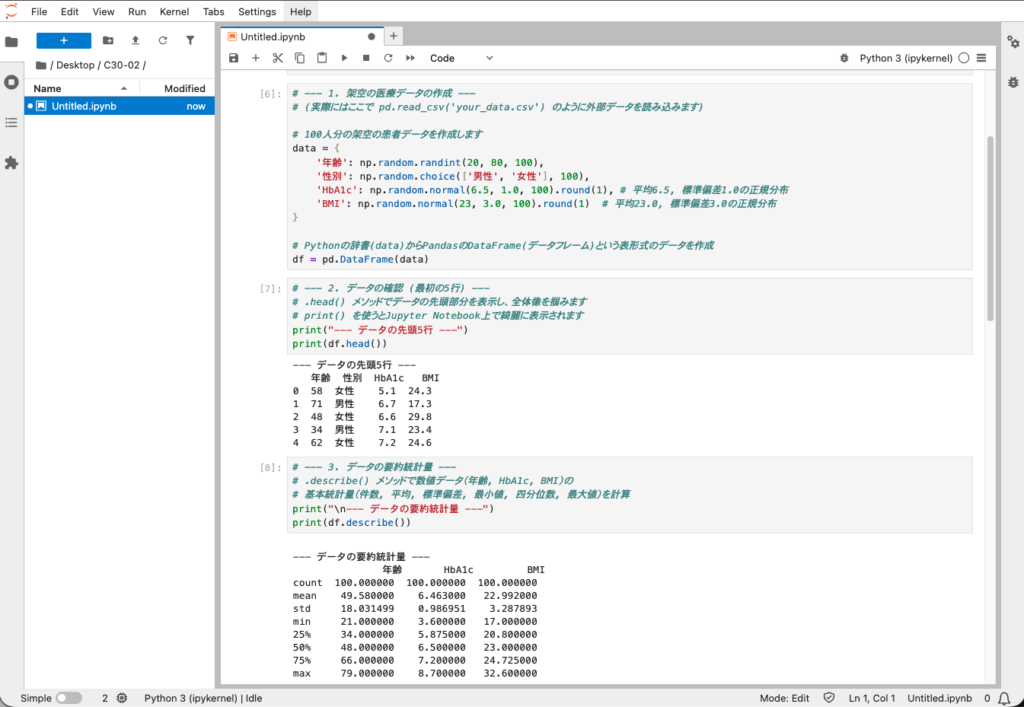Open the cell type Code dropdown
This screenshot has width=1024, height=707.
pyautogui.click(x=461, y=58)
